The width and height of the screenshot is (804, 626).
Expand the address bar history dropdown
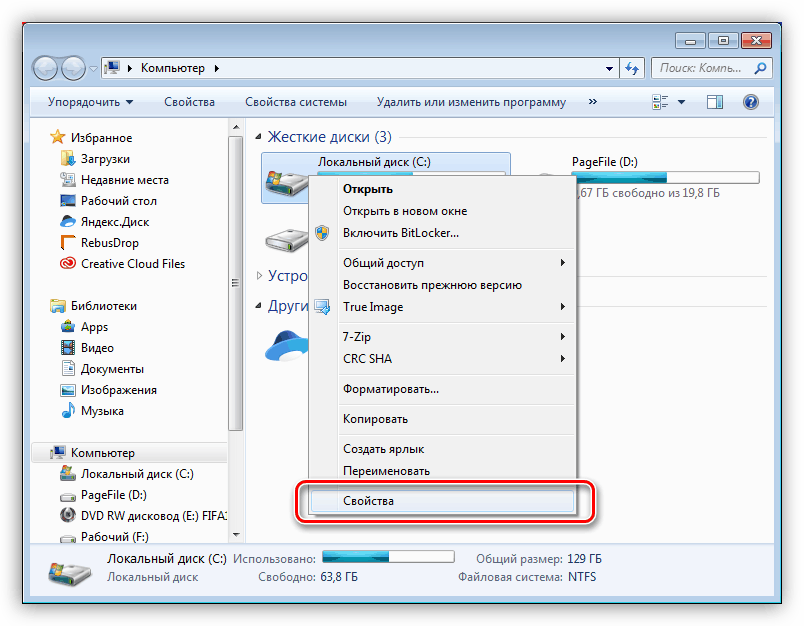pyautogui.click(x=609, y=68)
